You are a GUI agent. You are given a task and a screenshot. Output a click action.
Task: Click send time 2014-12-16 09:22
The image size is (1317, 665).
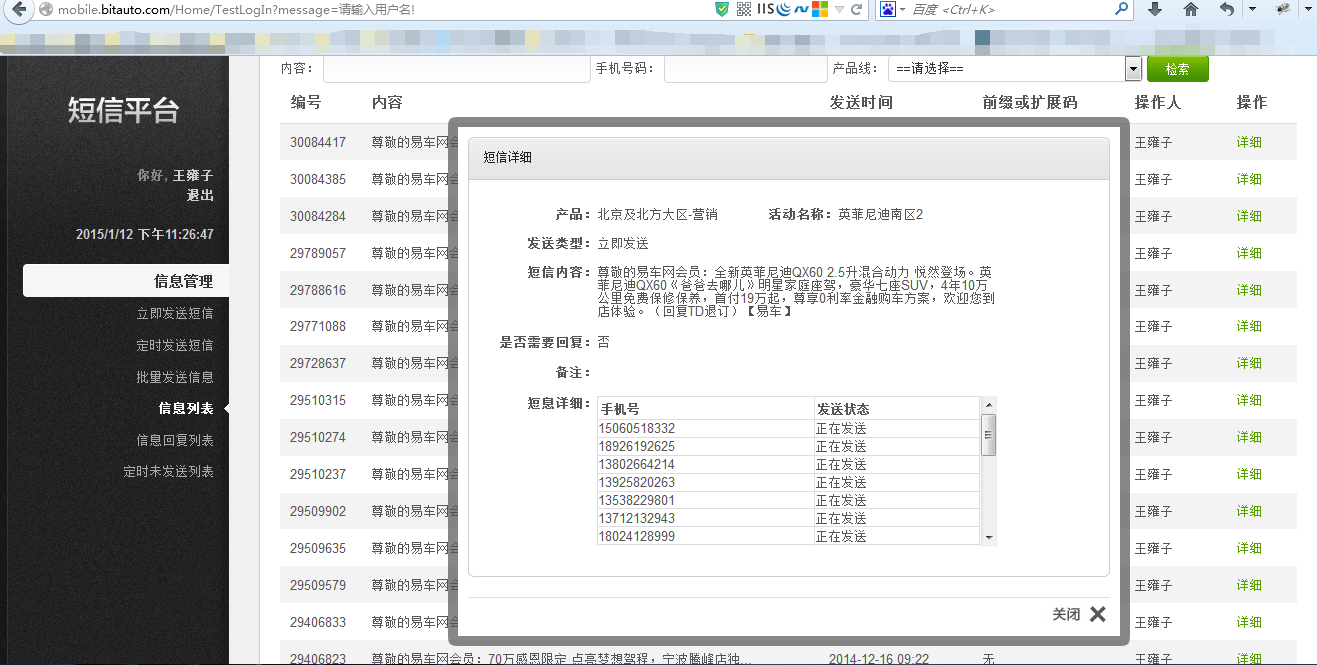(x=879, y=659)
